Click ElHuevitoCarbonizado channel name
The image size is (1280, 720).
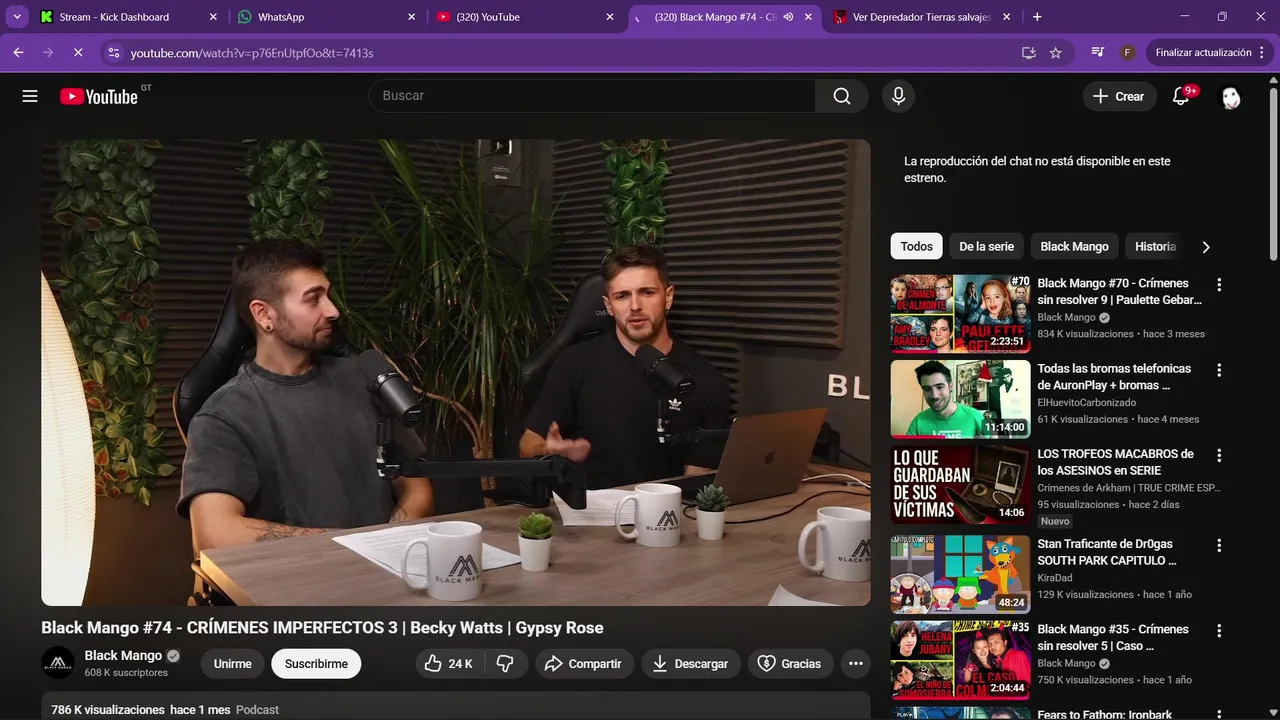(1087, 402)
